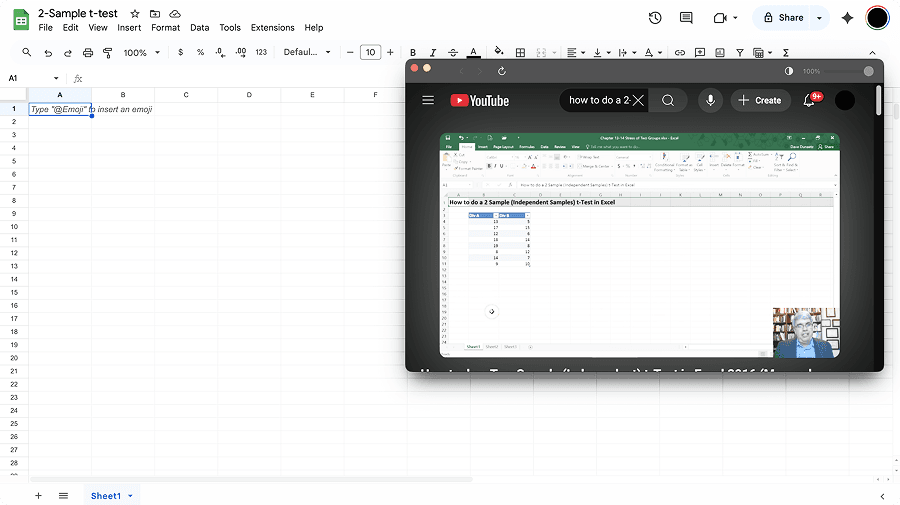
Task: Click the font size 10 field
Action: [370, 53]
